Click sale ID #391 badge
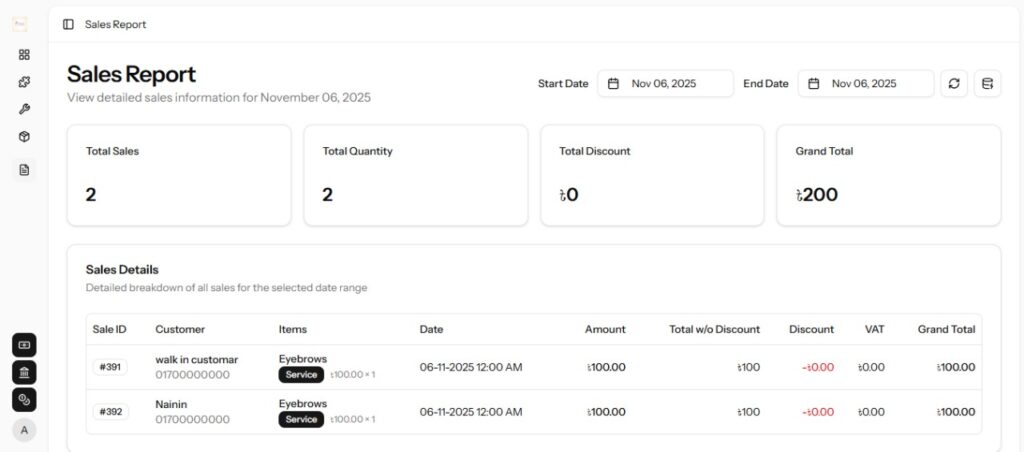This screenshot has width=1024, height=452. tap(110, 367)
